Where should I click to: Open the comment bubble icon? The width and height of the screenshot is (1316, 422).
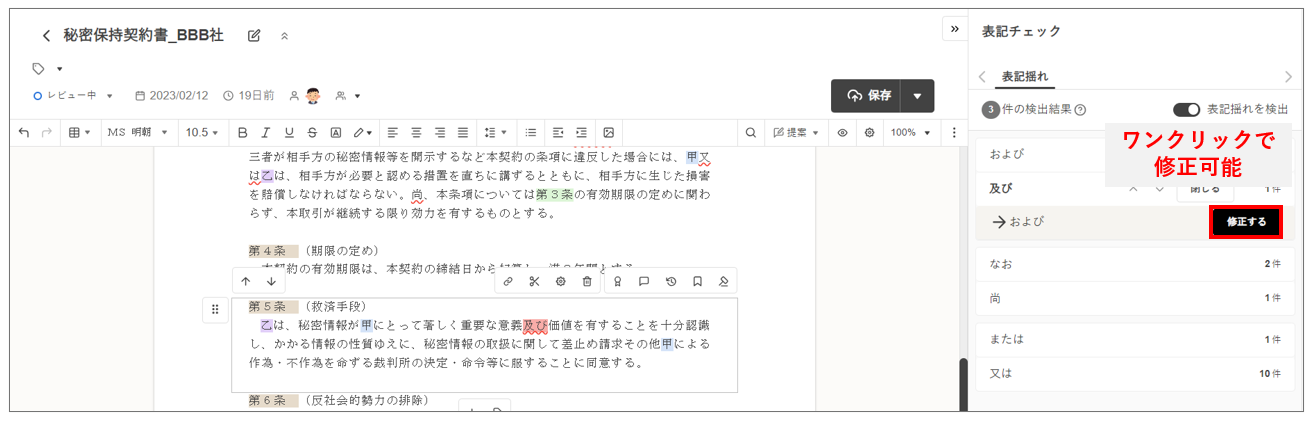pyautogui.click(x=644, y=282)
